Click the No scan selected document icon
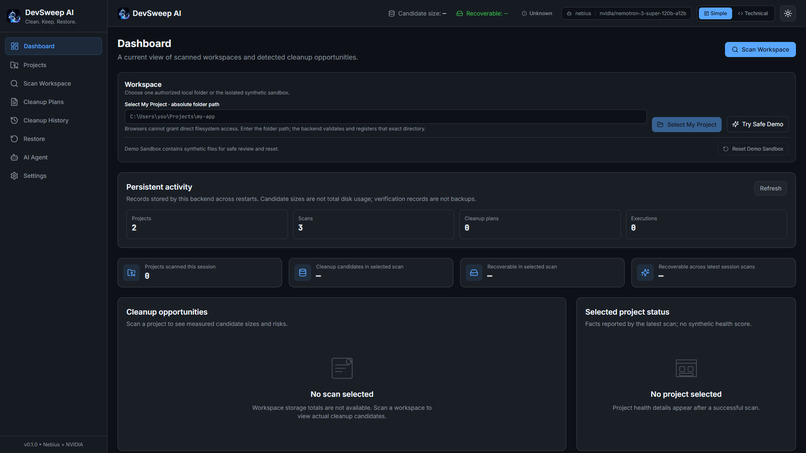This screenshot has height=453, width=806. [x=342, y=368]
